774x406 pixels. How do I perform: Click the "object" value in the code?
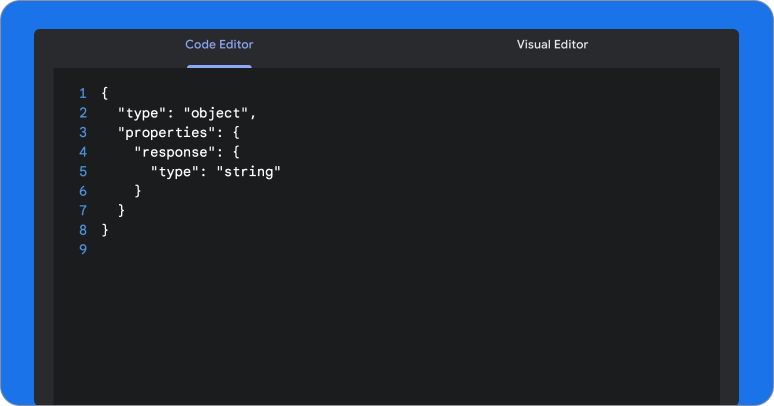tap(216, 113)
